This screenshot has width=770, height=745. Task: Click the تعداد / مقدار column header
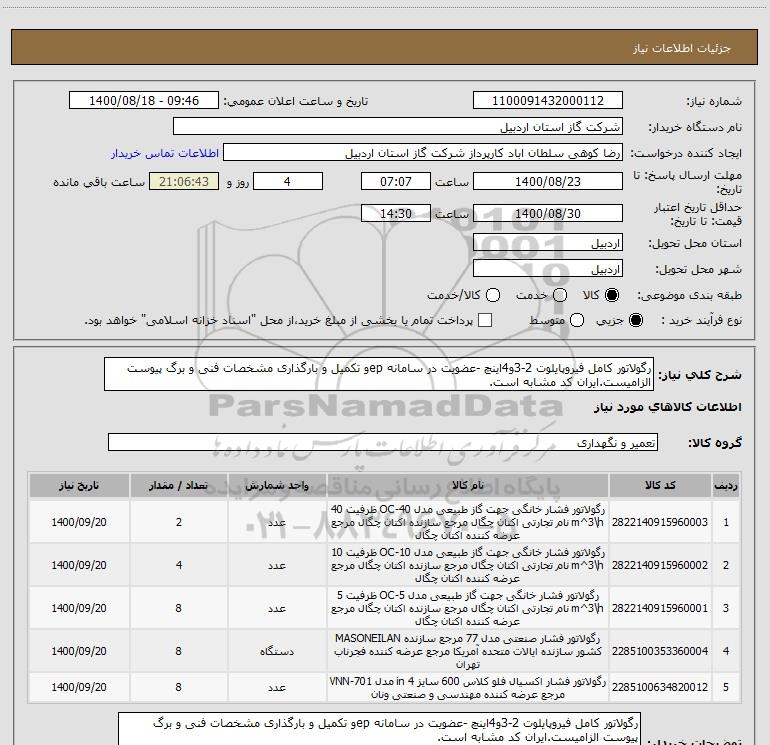(x=178, y=486)
